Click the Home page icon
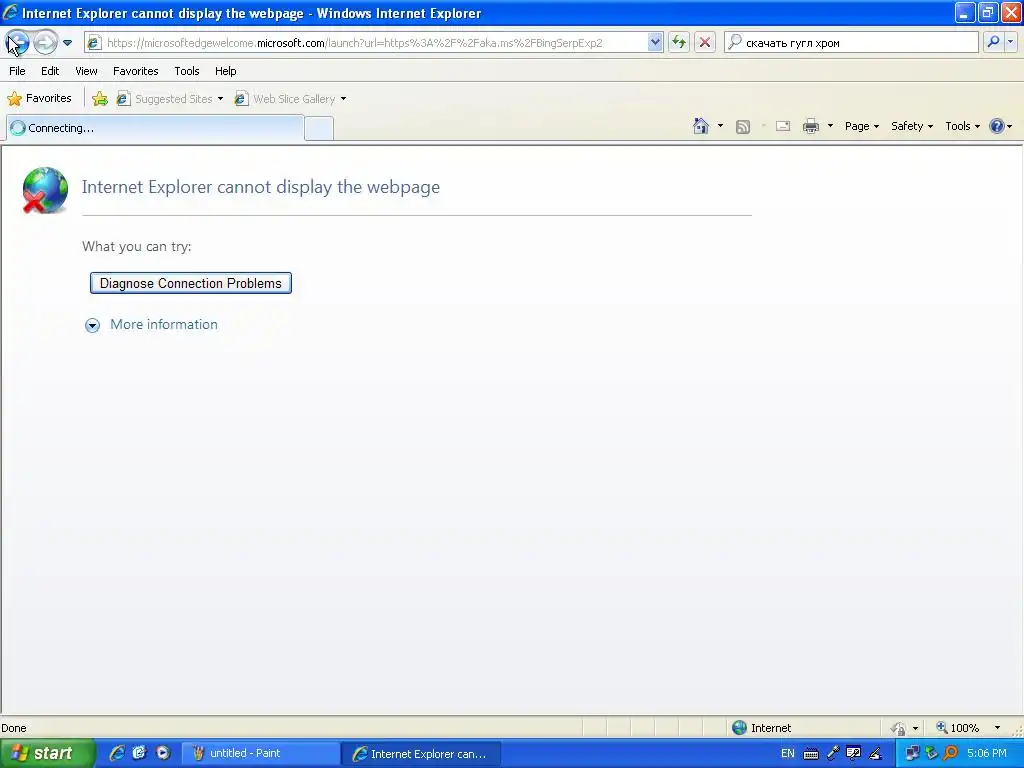The height and width of the screenshot is (768, 1024). (x=701, y=126)
